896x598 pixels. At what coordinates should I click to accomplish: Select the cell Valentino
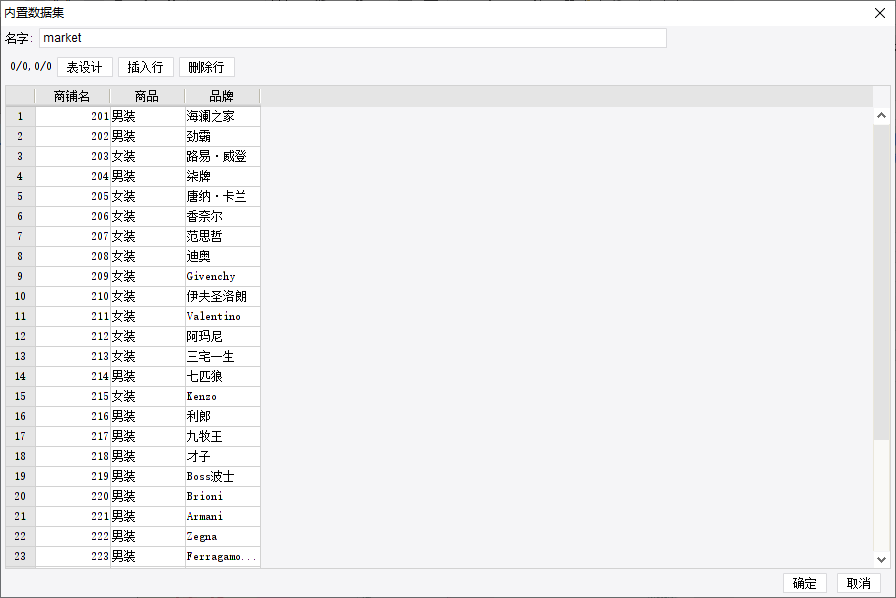223,317
